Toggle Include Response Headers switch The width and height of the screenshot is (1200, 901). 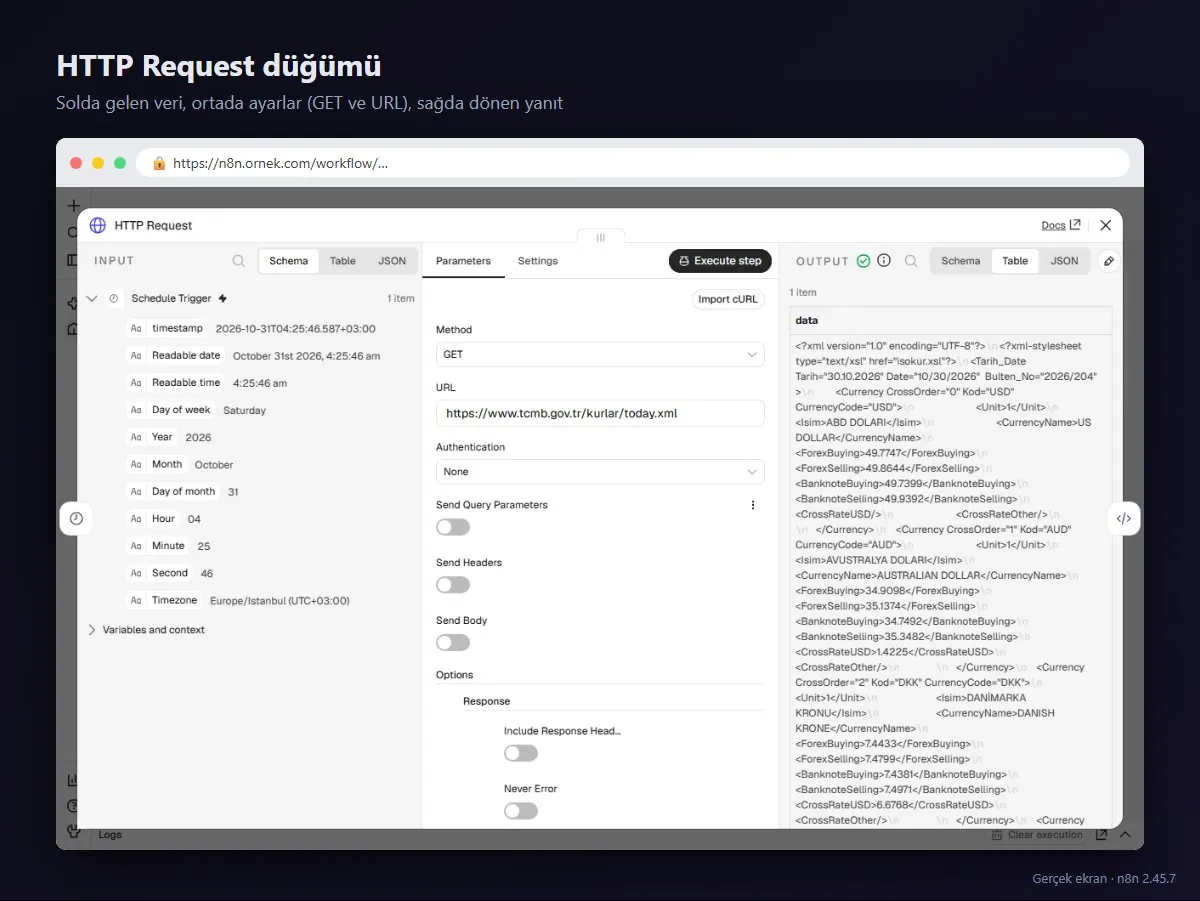click(521, 753)
